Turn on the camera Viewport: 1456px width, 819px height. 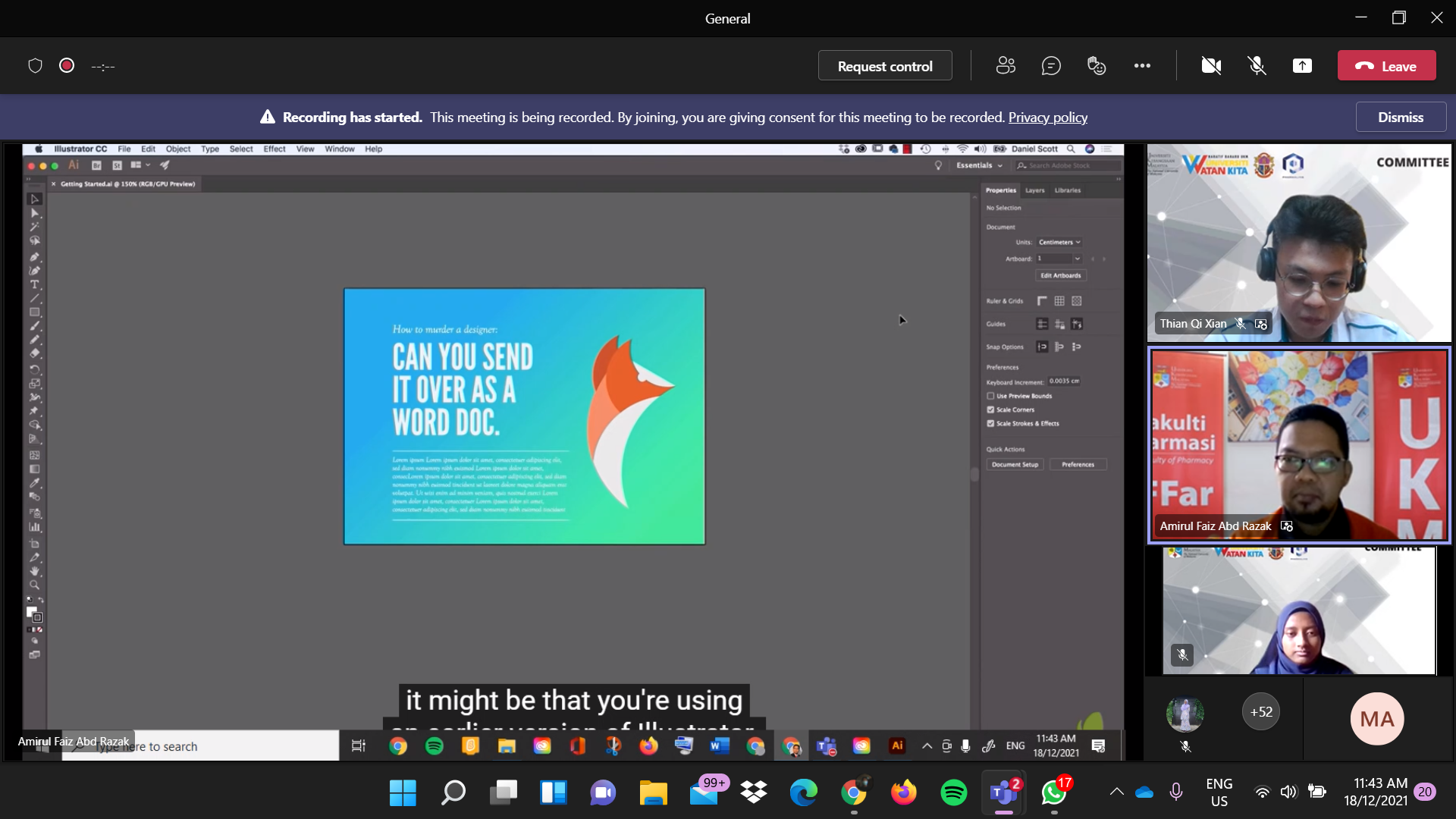coord(1211,66)
